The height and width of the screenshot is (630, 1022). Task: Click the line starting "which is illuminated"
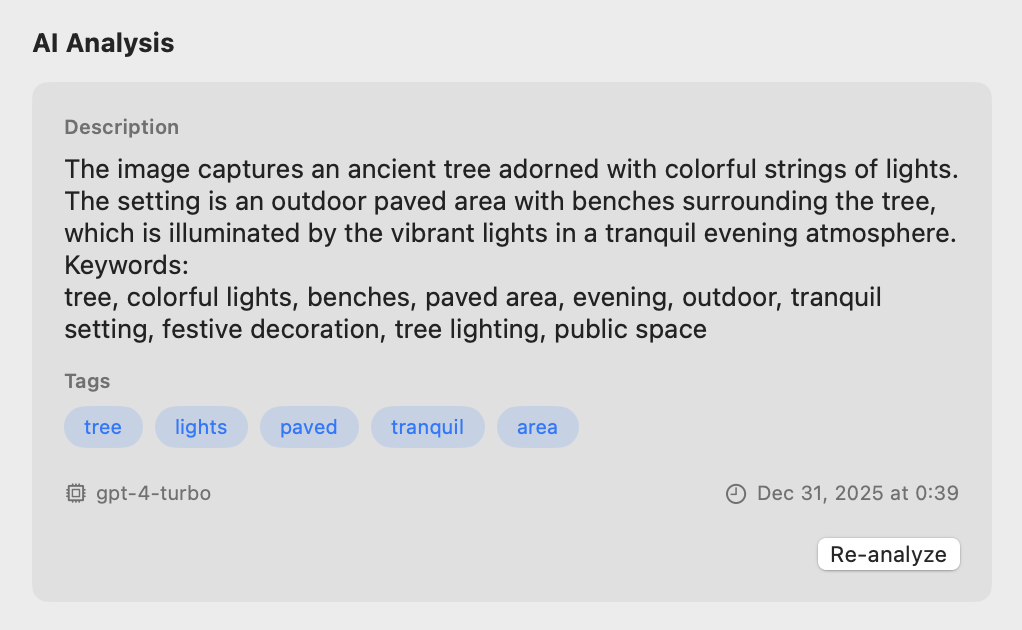click(510, 233)
